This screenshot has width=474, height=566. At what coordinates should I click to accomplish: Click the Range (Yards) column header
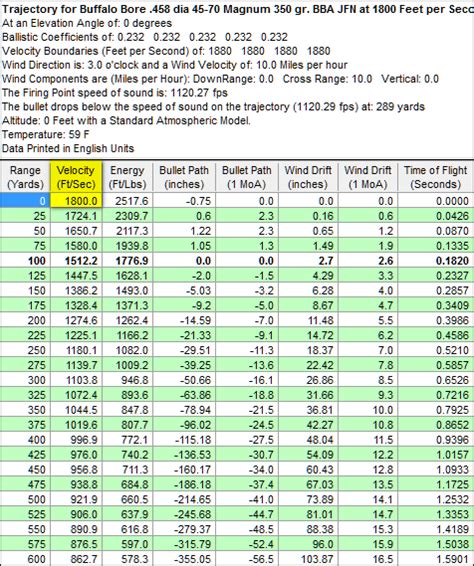25,177
